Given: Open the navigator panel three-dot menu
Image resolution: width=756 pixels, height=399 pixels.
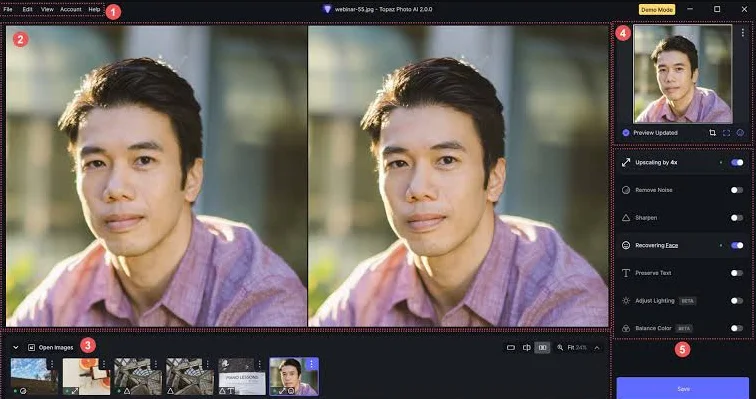Looking at the screenshot, I should [x=742, y=33].
